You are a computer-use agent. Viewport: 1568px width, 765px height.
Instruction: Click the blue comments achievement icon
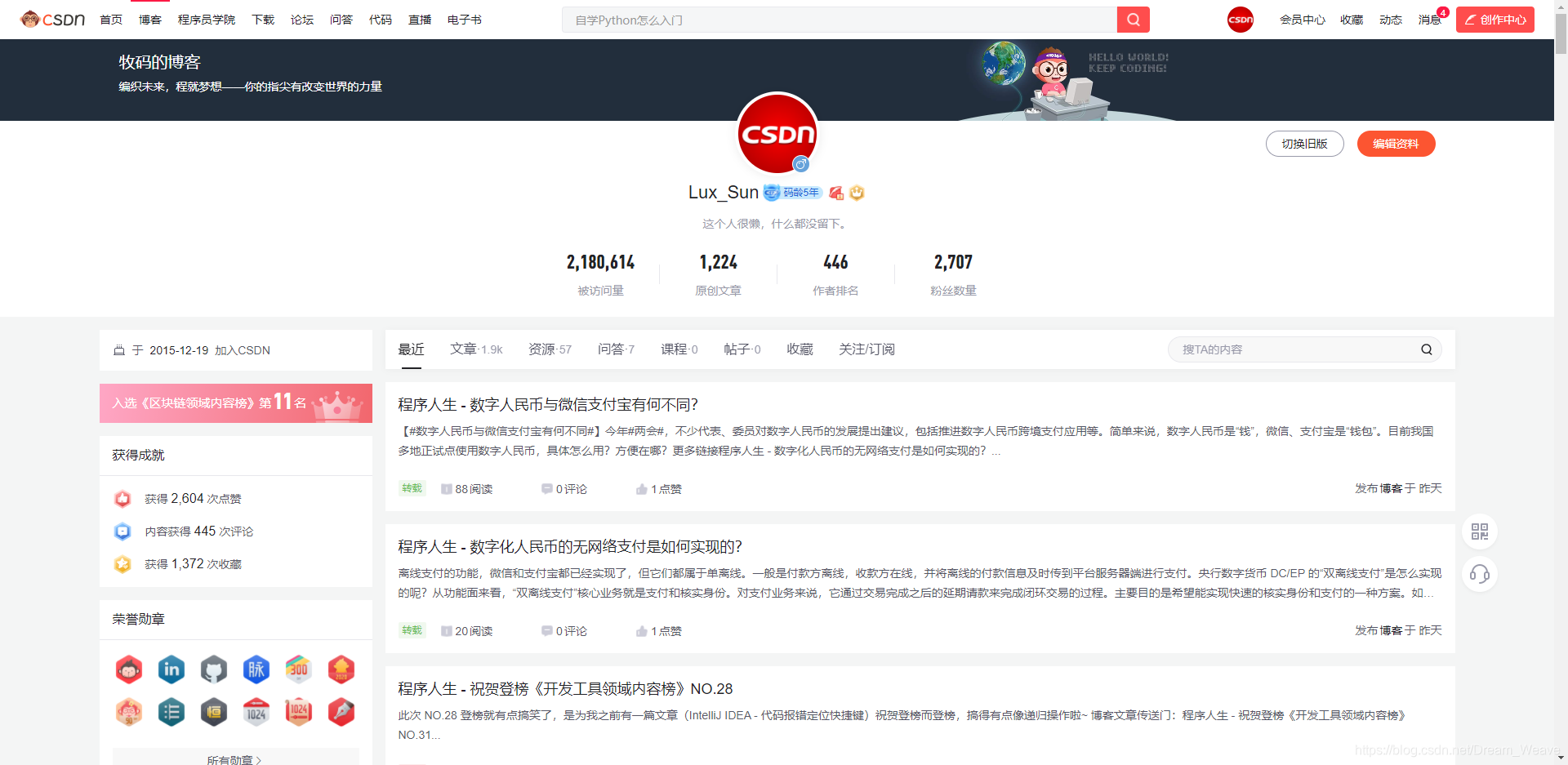tap(122, 531)
